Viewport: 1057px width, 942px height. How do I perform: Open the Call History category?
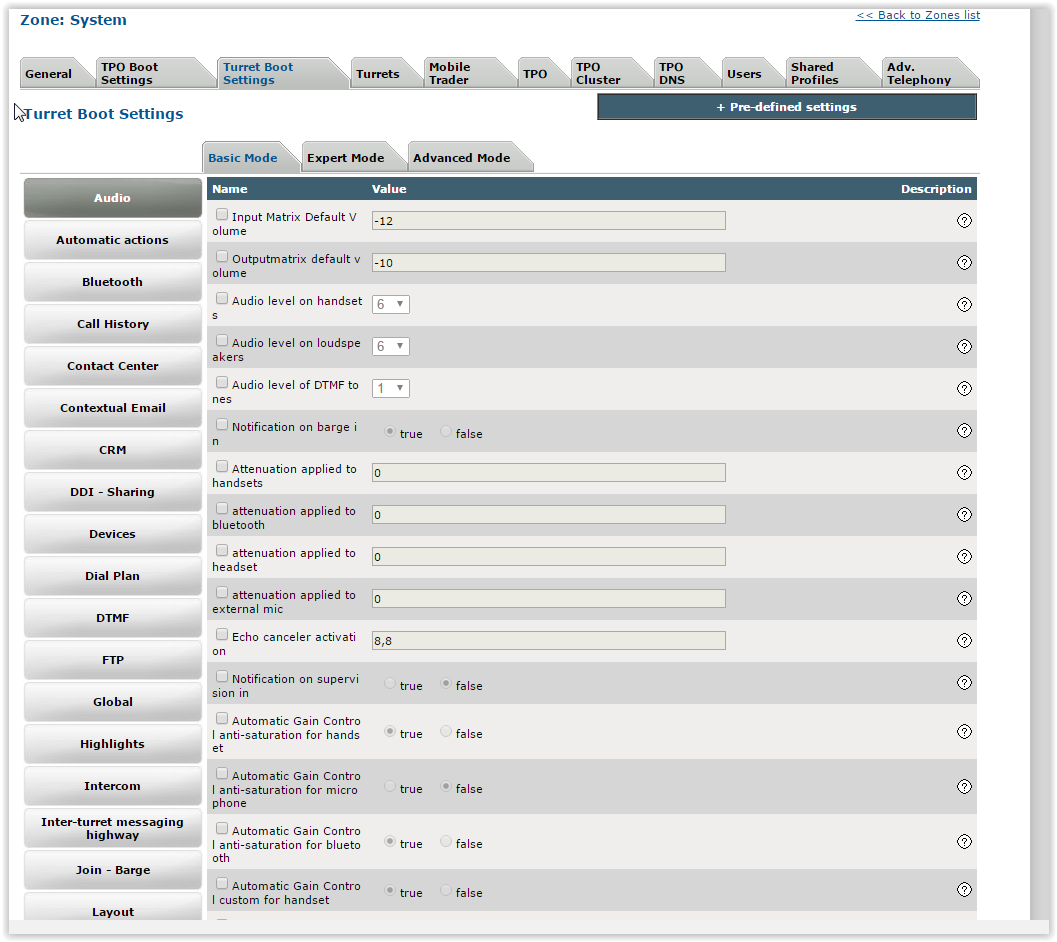click(x=113, y=324)
